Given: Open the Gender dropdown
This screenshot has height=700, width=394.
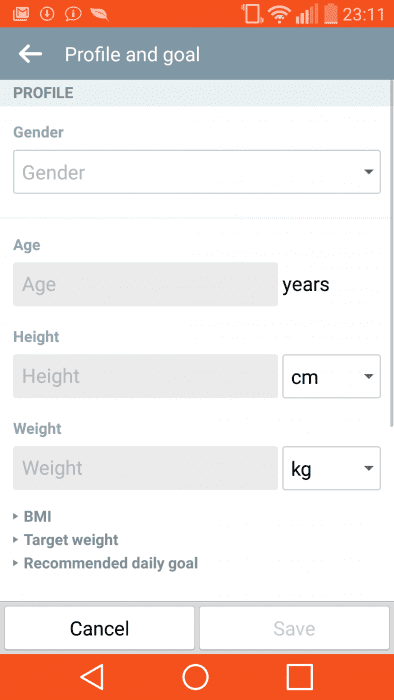Looking at the screenshot, I should click(197, 172).
